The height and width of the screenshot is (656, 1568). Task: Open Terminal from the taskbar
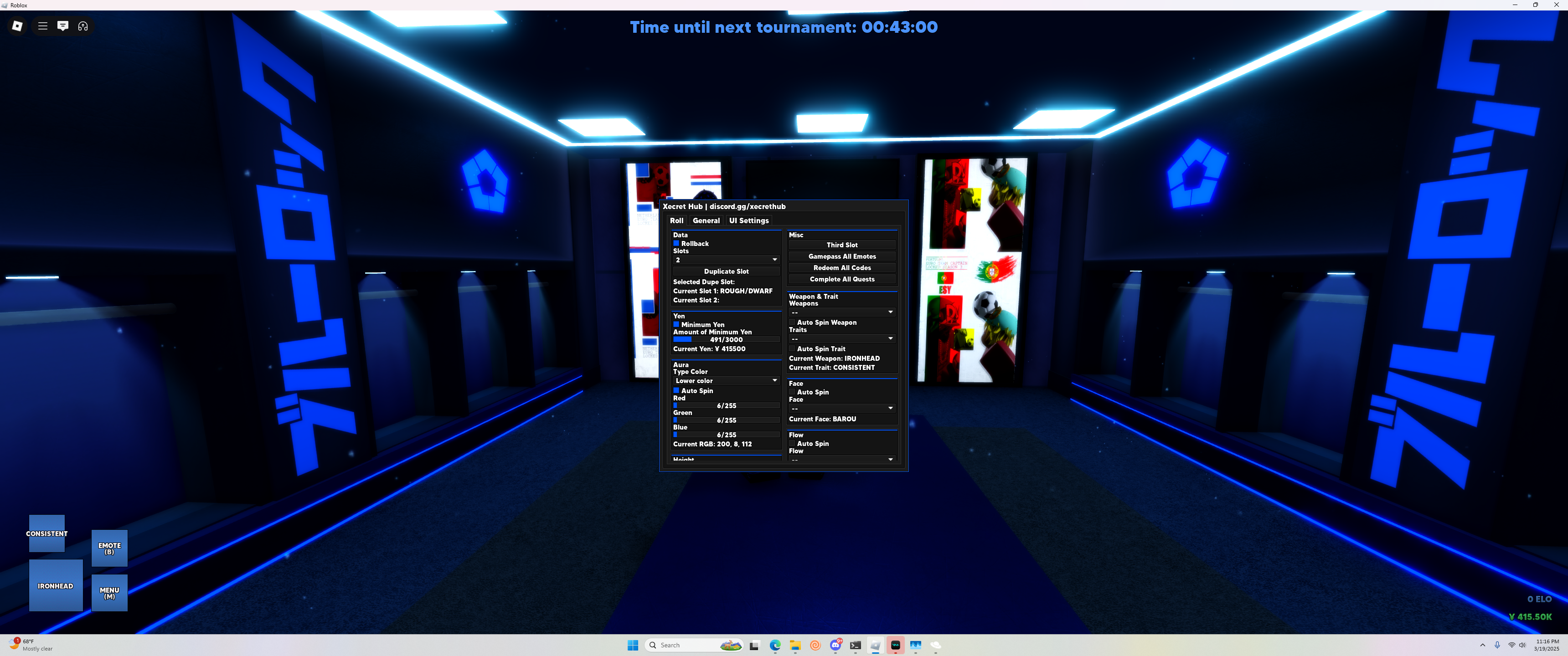855,645
